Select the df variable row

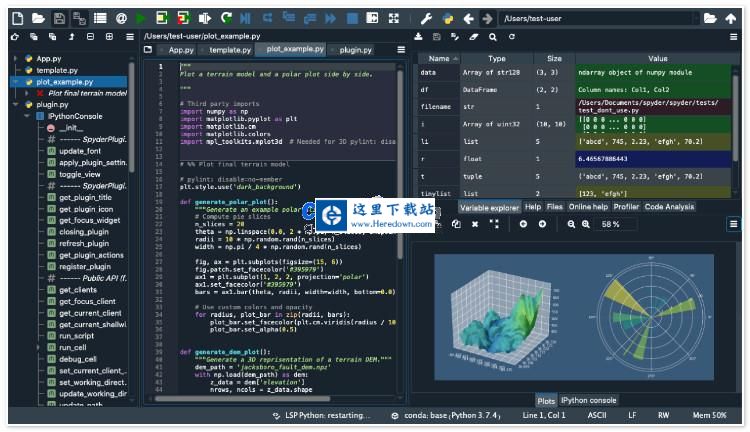pos(574,89)
